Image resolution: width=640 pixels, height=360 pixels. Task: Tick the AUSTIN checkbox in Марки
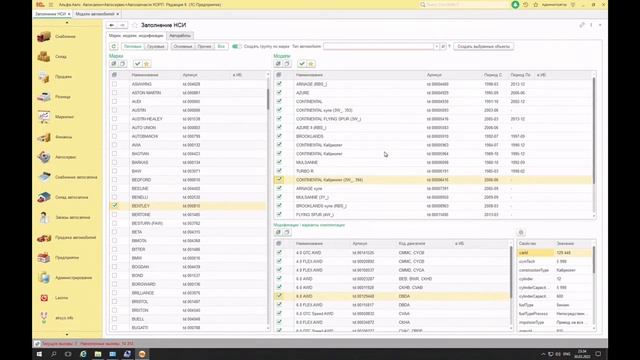(x=115, y=110)
